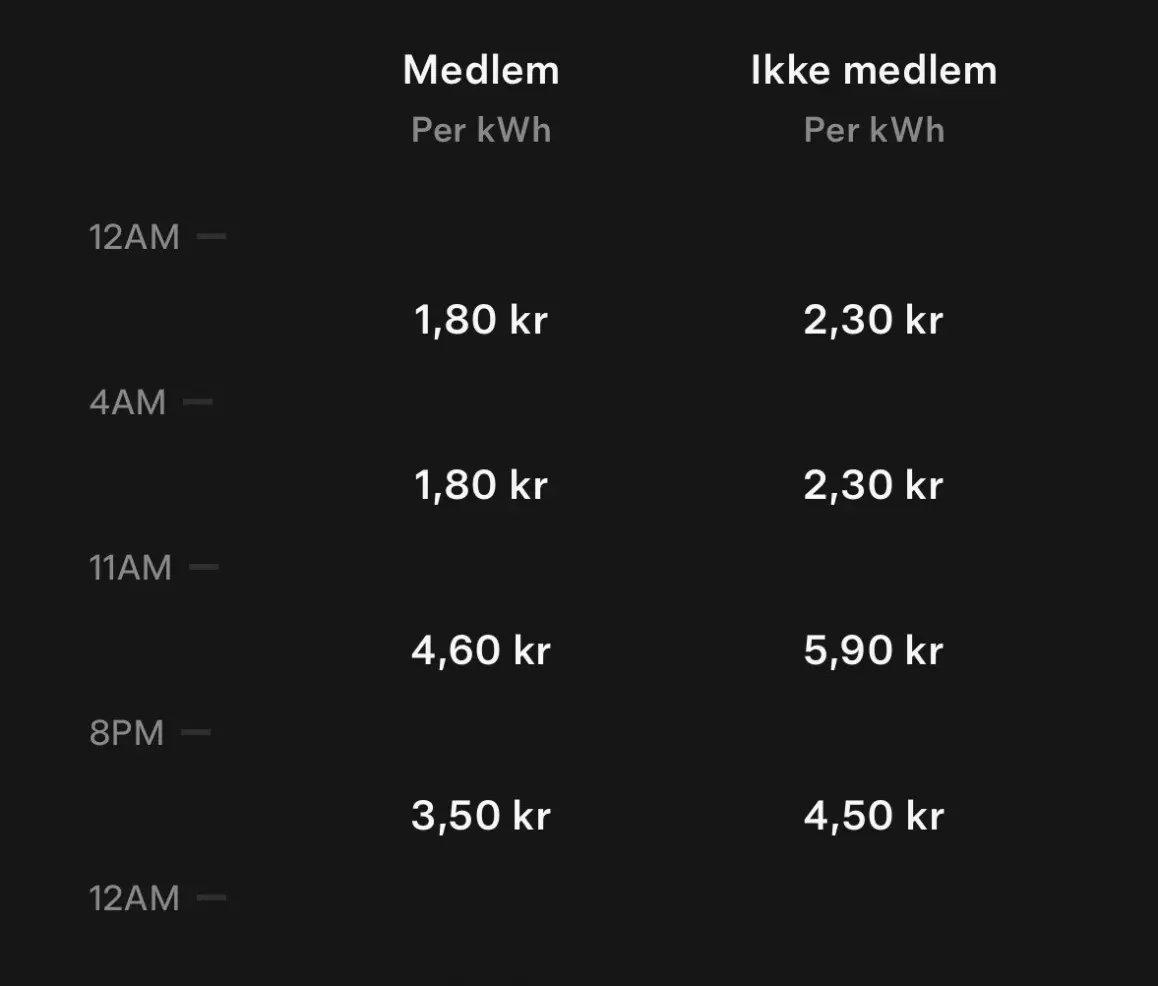Select the Medlem column header
1158x986 pixels.
(x=481, y=70)
